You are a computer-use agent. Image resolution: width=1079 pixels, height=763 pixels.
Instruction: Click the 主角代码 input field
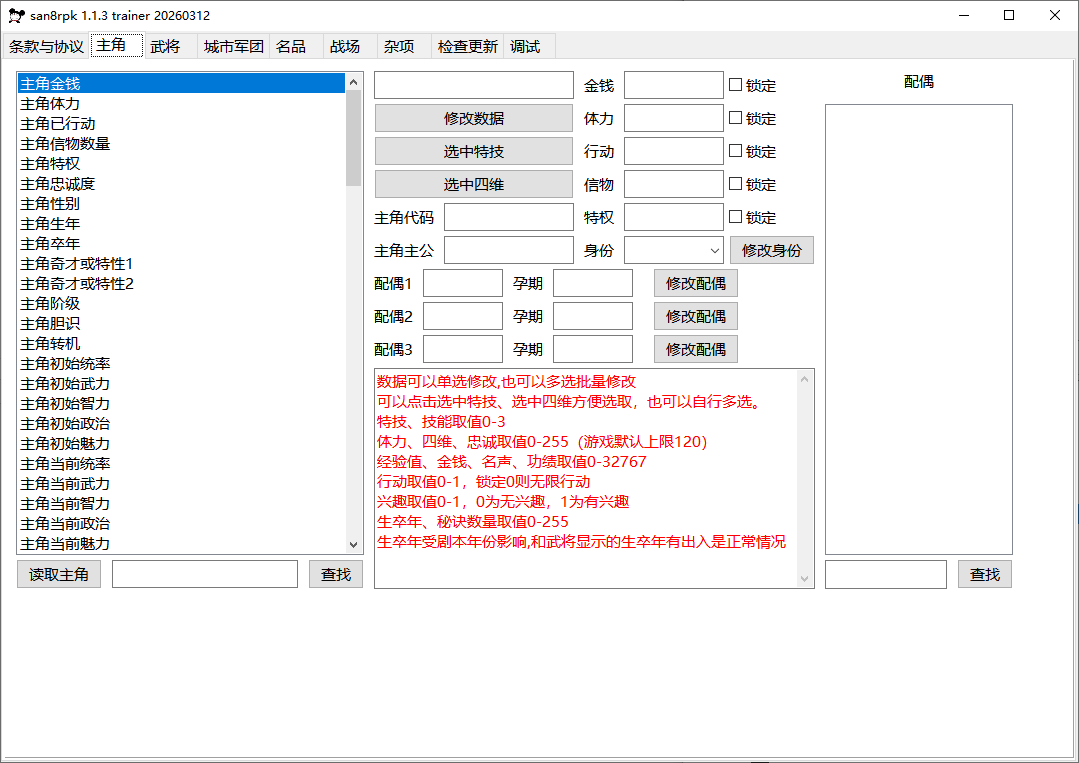[508, 217]
